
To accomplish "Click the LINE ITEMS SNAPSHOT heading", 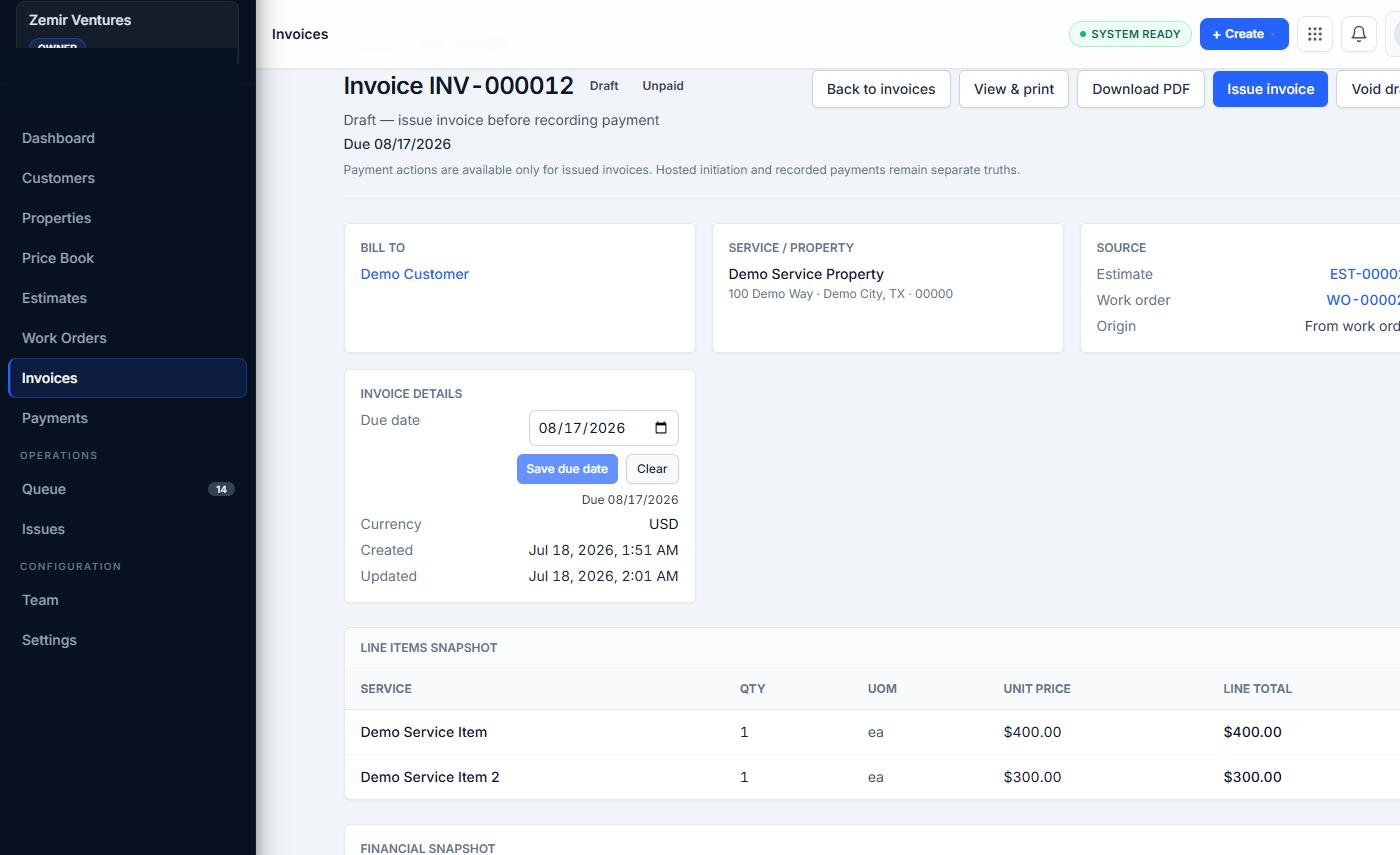I will point(429,648).
